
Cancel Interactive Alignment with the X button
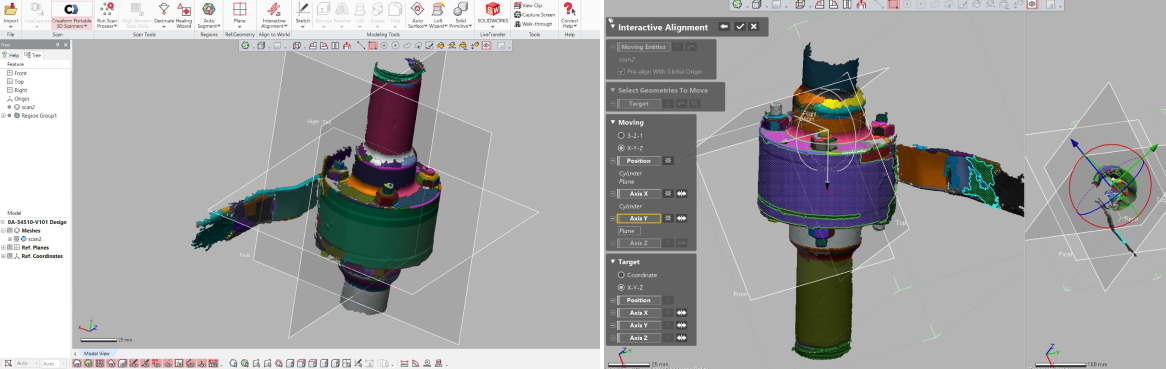click(x=754, y=27)
